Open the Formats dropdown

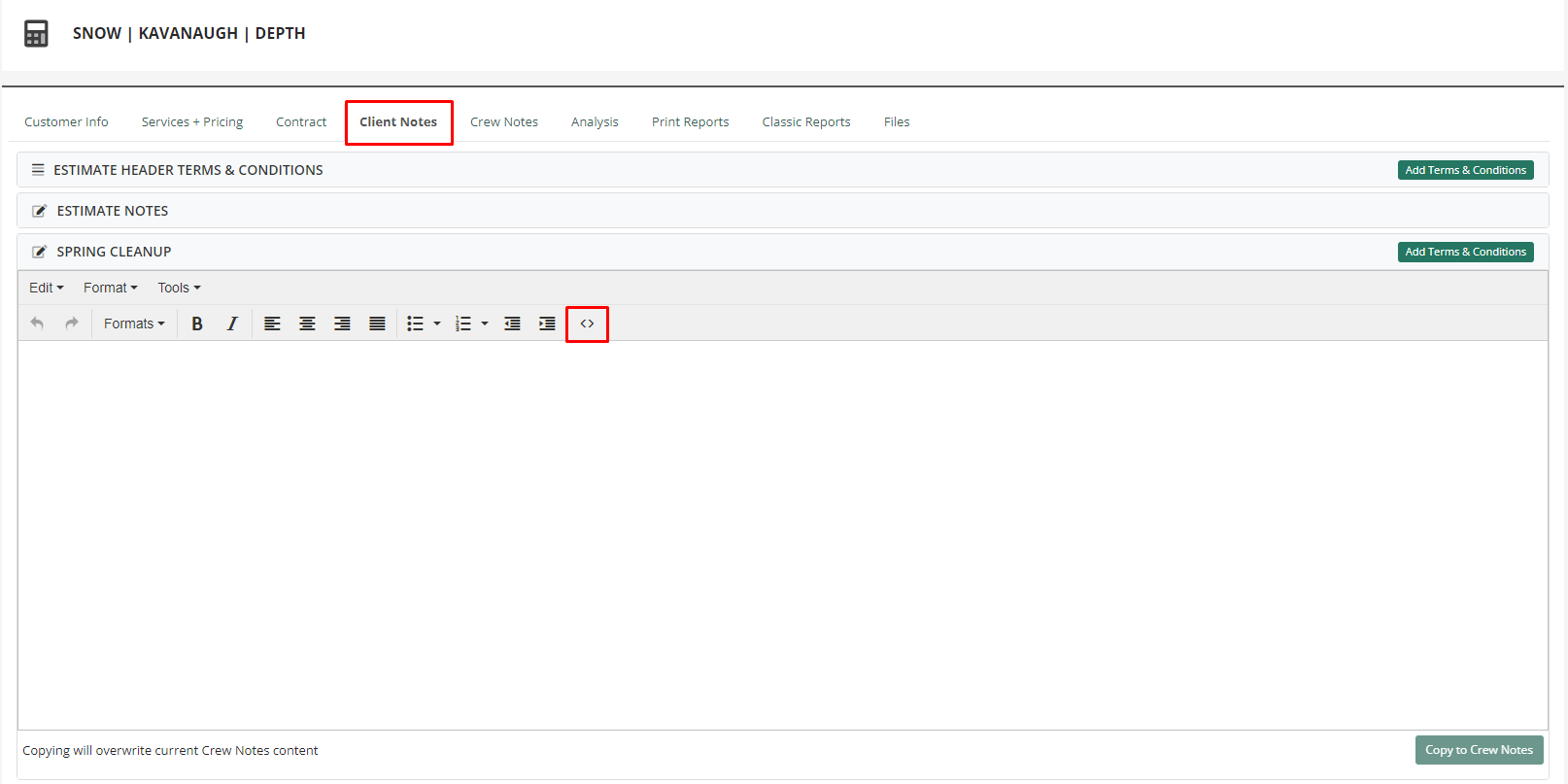(x=134, y=324)
